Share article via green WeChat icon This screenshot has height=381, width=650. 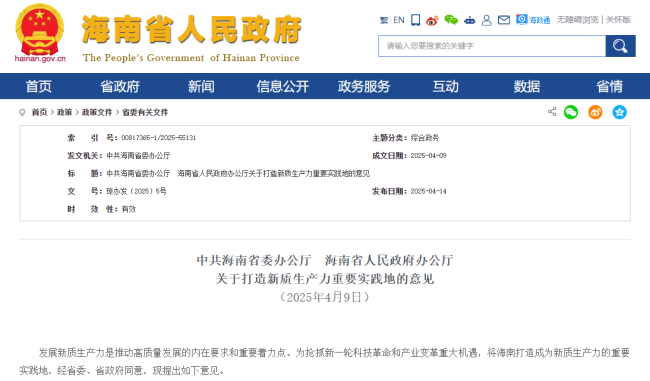571,112
